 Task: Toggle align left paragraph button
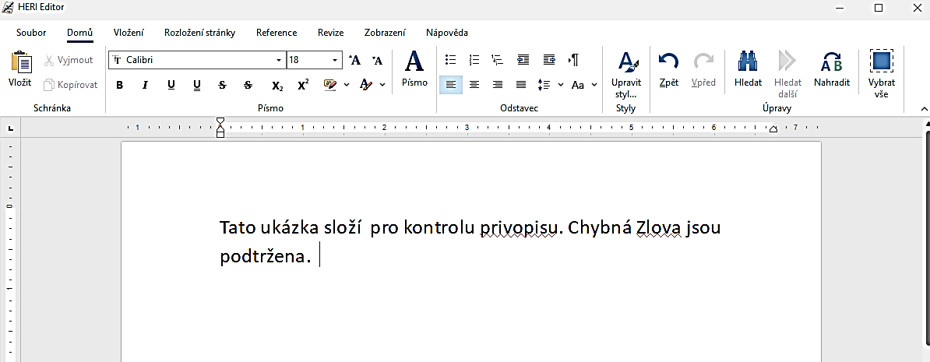pyautogui.click(x=451, y=85)
